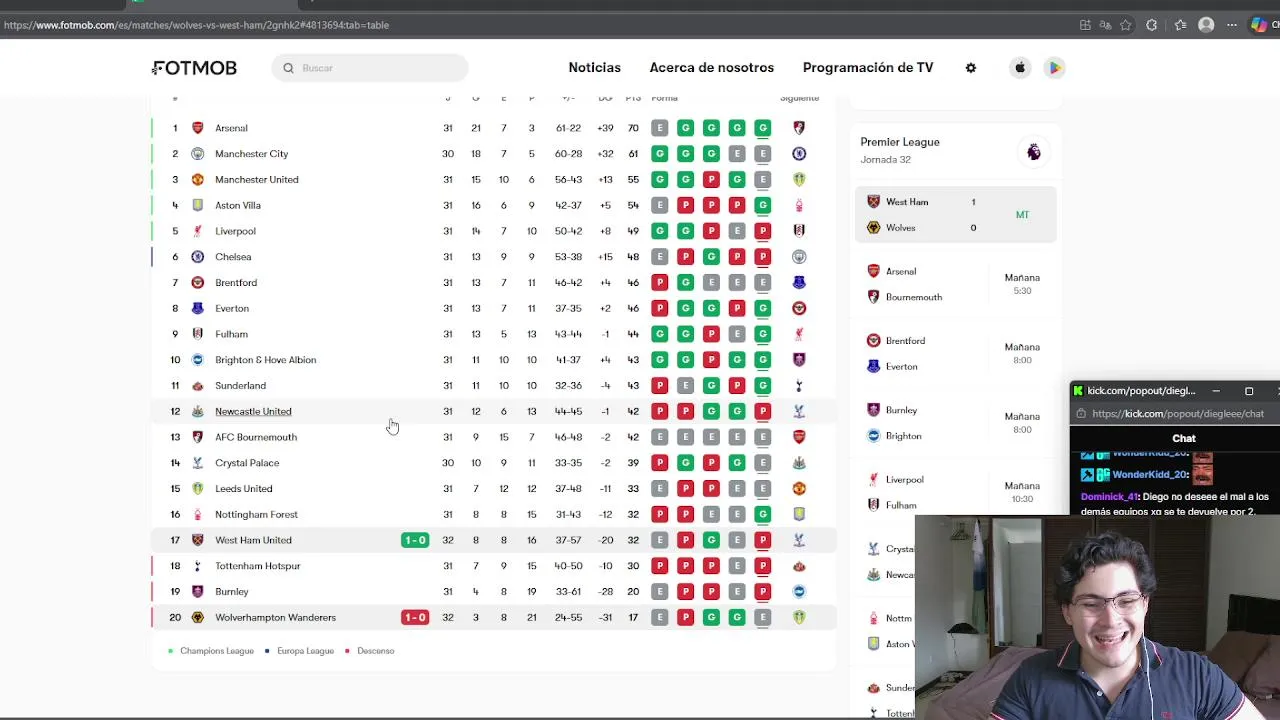Open the Wolverhampton Wanderers team link
Viewport: 1280px width, 720px height.
tap(275, 617)
